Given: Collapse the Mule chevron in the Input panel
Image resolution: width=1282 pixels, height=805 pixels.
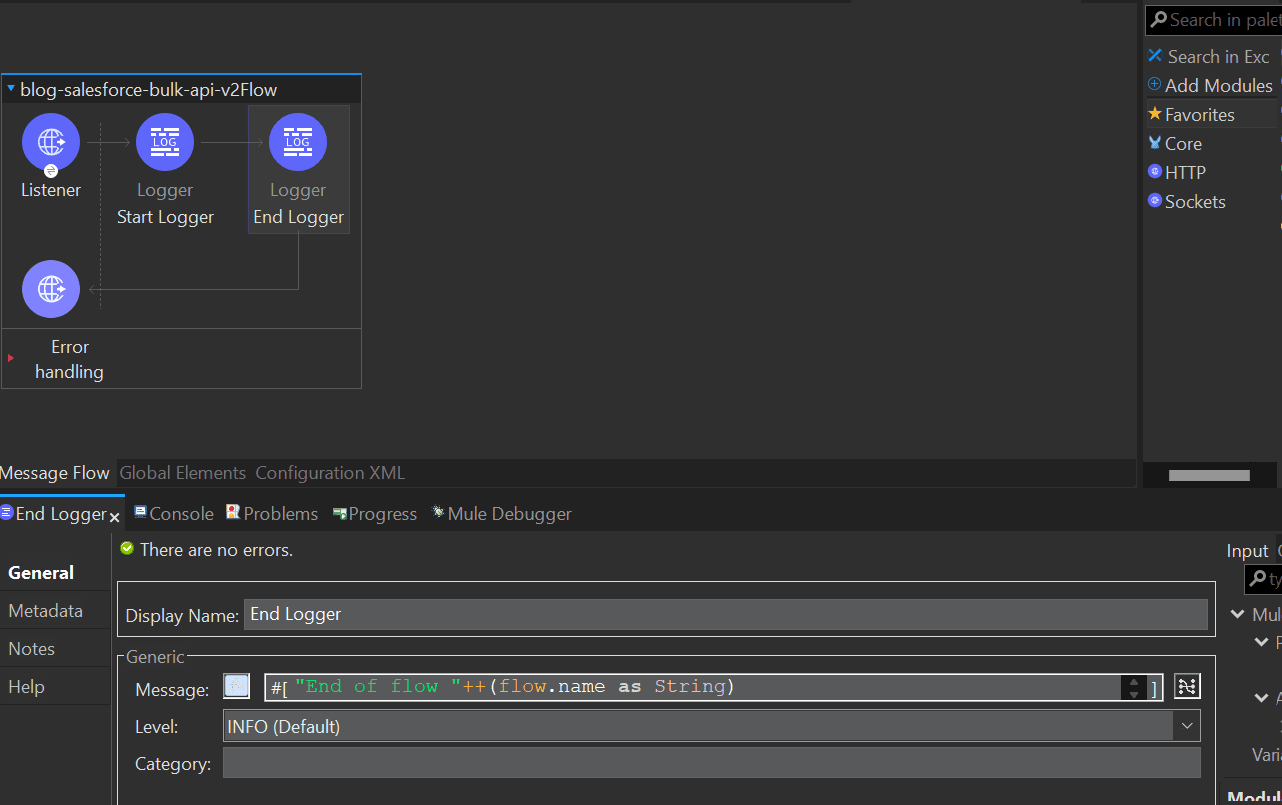Looking at the screenshot, I should 1238,614.
